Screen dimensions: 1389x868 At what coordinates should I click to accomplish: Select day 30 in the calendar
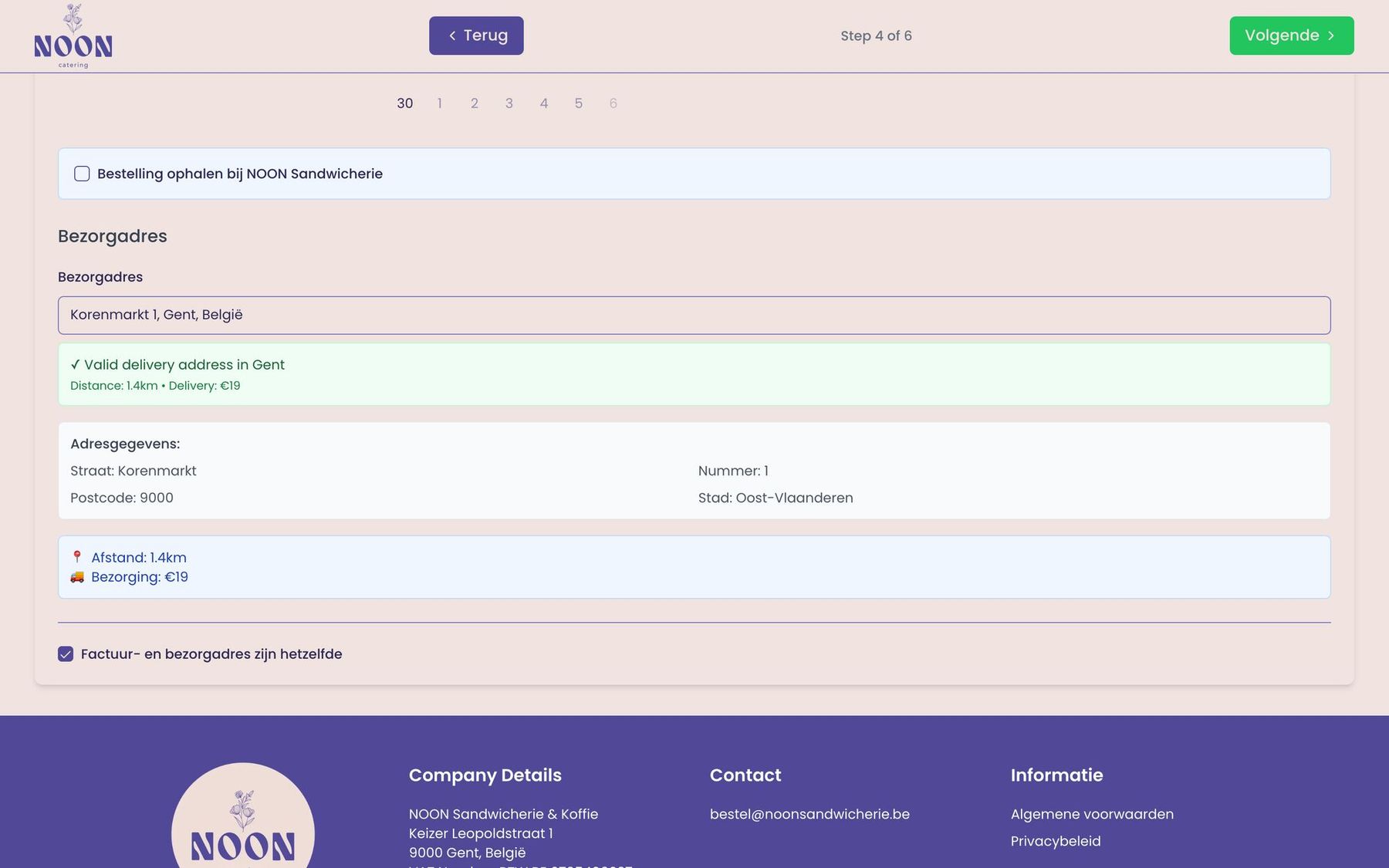[405, 103]
